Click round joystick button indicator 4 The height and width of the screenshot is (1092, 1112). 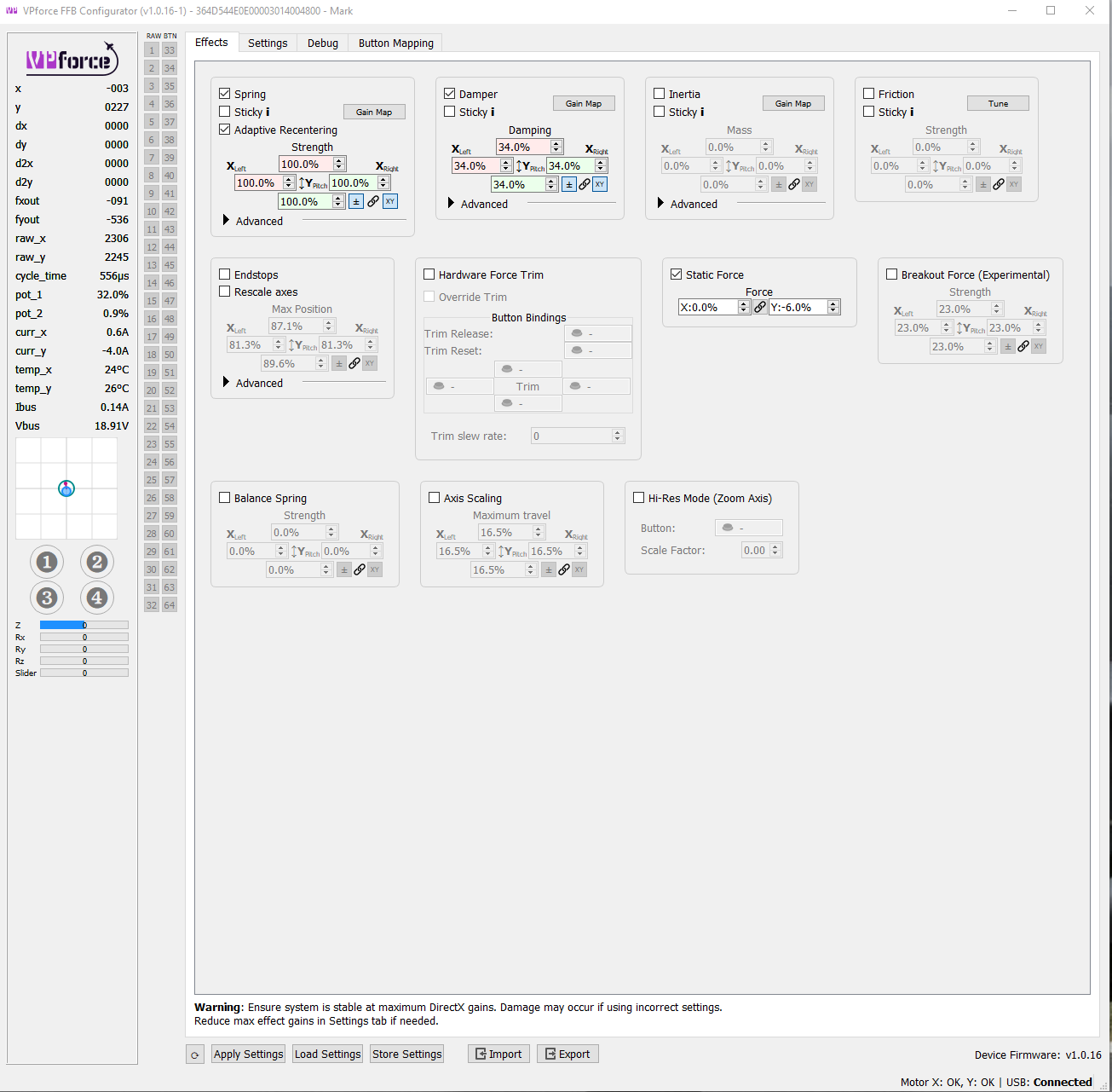[x=97, y=598]
